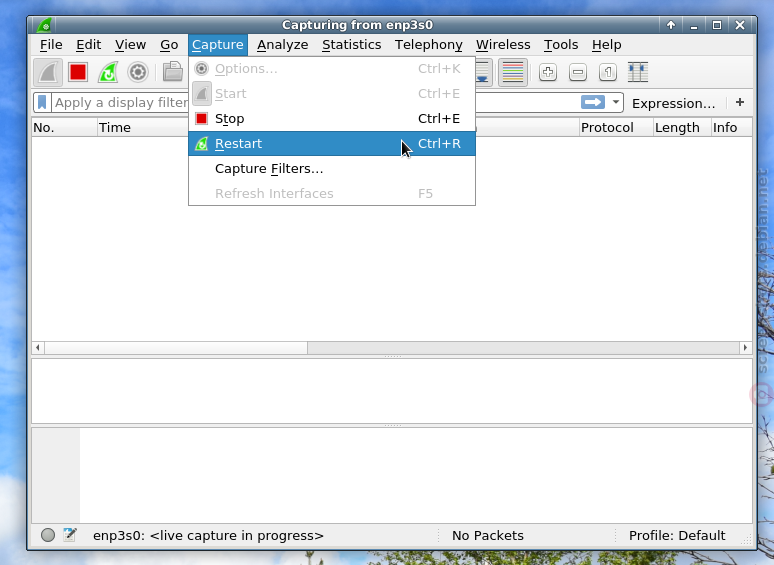
Task: Minimize the Wireshark window
Action: [694, 25]
